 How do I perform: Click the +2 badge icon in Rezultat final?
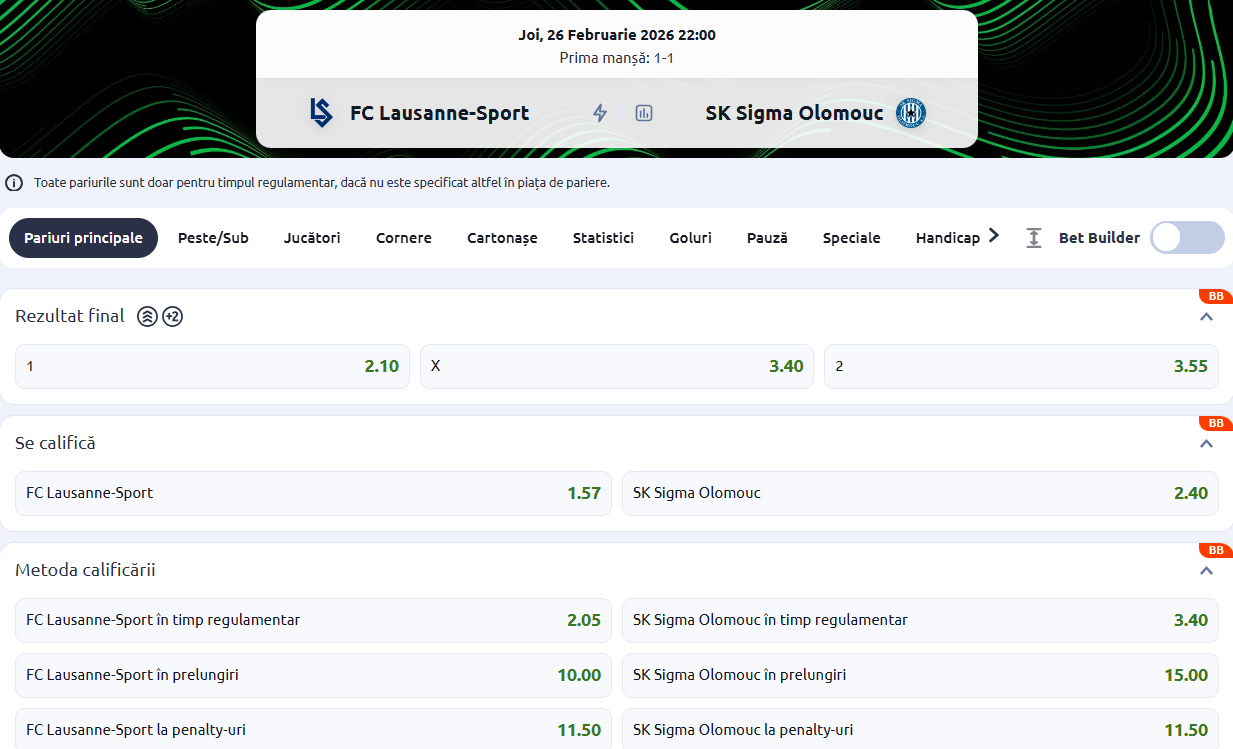pyautogui.click(x=172, y=317)
